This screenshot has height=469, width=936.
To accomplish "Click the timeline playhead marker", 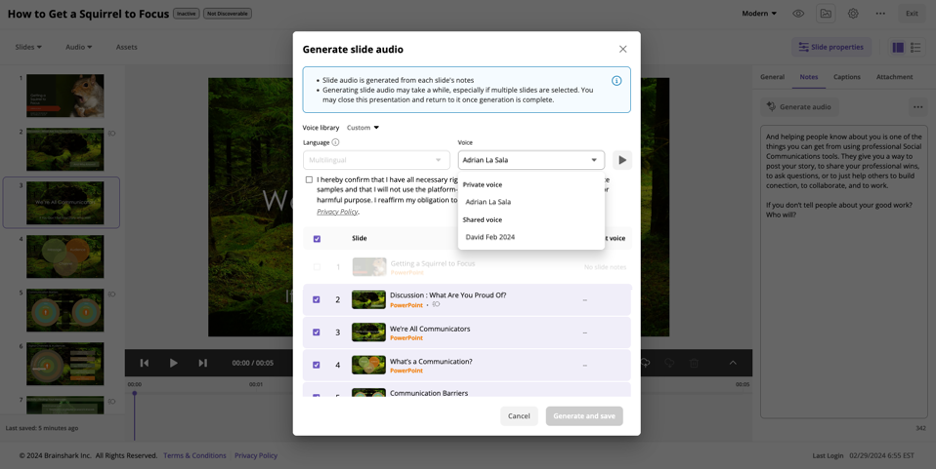I will [134, 393].
